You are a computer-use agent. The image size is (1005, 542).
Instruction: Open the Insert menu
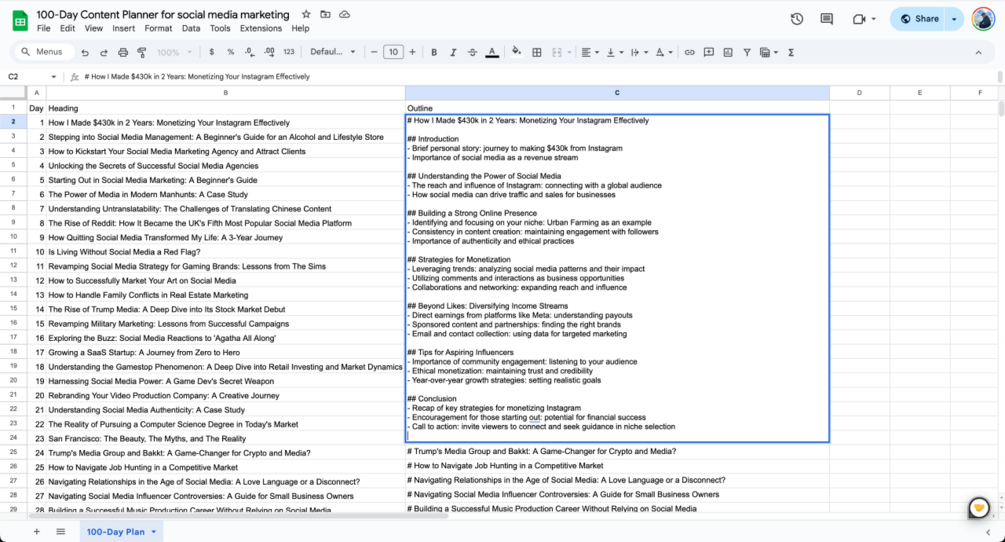[124, 28]
